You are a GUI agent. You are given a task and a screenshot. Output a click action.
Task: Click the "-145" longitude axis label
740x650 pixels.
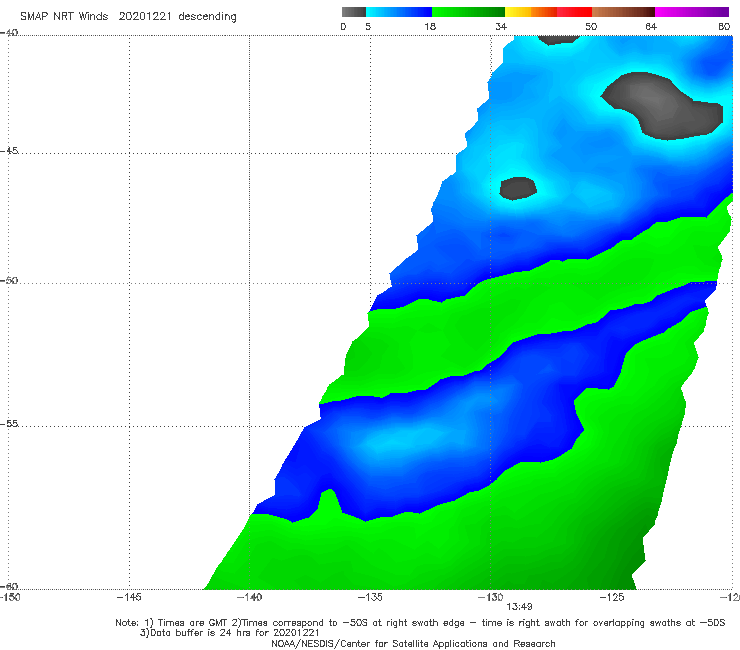pos(129,597)
